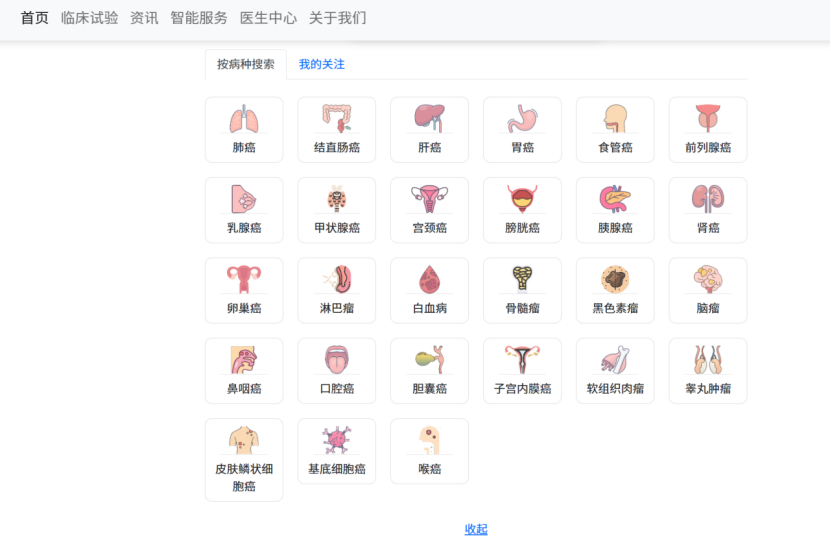The height and width of the screenshot is (555, 831).
Task: Open the breast cancer (乳腺癌) icon
Action: 244,199
